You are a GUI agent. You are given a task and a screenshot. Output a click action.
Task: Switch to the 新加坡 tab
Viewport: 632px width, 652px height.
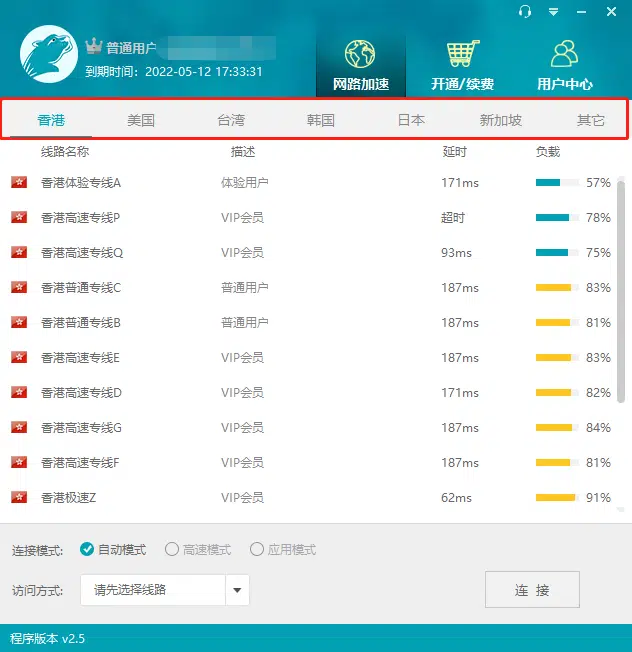point(500,120)
